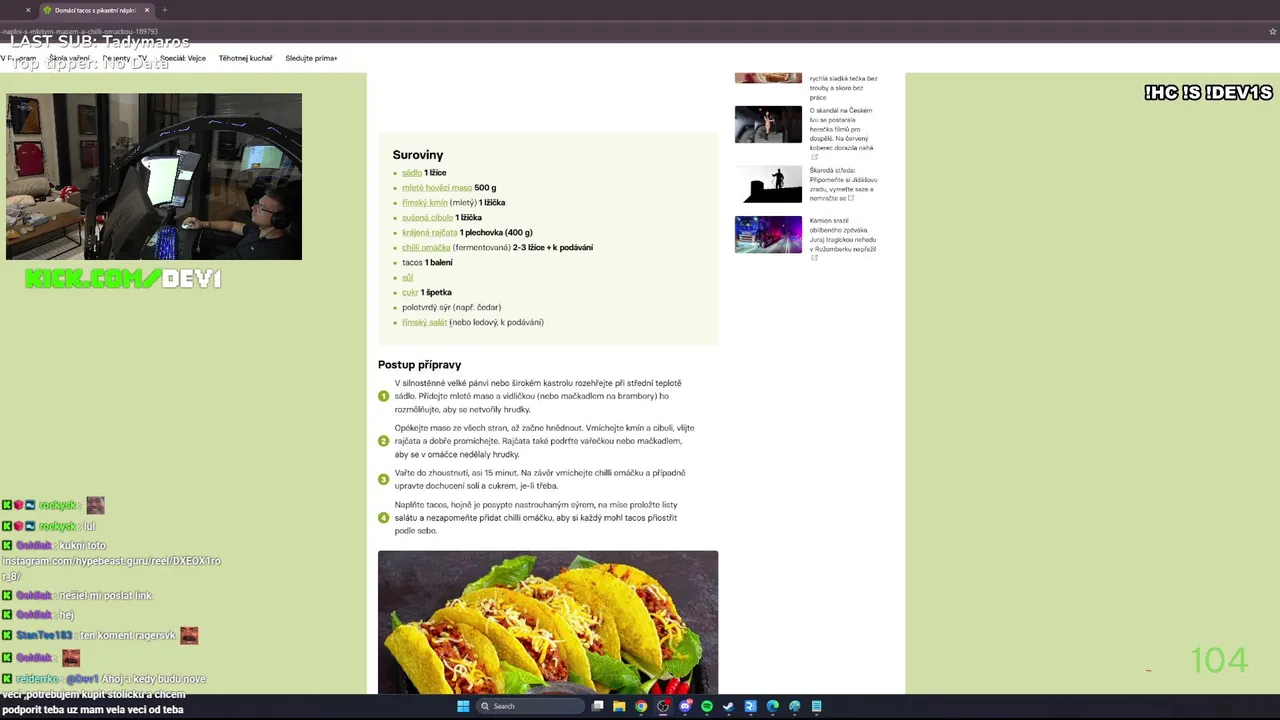The width and height of the screenshot is (1280, 720).
Task: Open the Těhotnej kuchař menu item
Action: pyautogui.click(x=246, y=58)
